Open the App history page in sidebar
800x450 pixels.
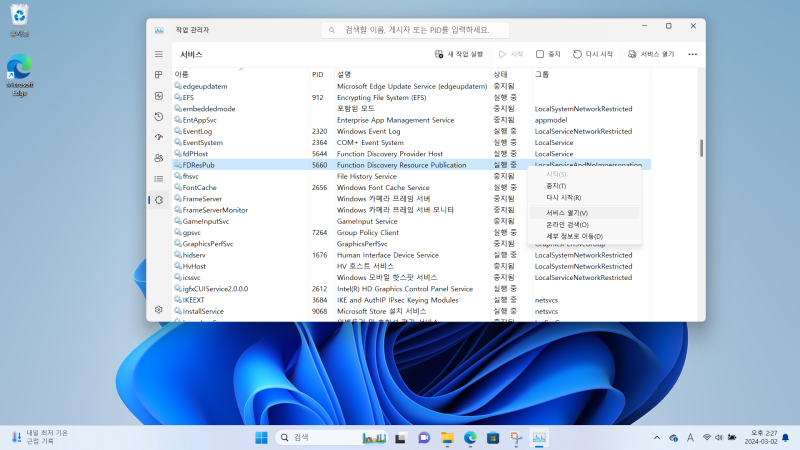point(159,117)
